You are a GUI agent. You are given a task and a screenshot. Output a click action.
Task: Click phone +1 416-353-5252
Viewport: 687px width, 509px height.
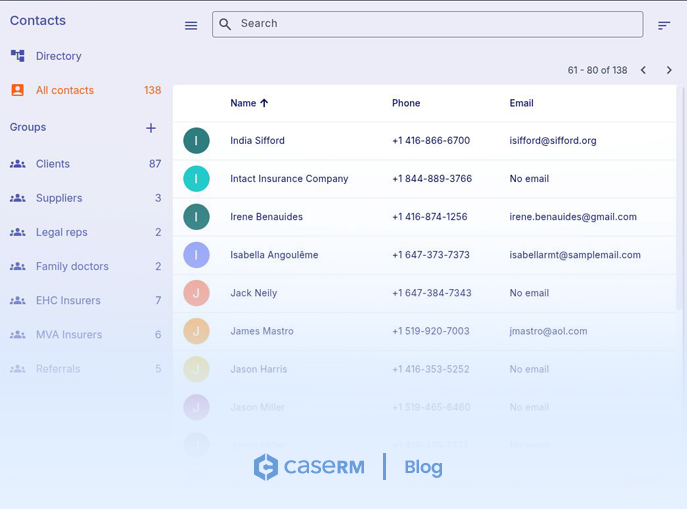(430, 369)
